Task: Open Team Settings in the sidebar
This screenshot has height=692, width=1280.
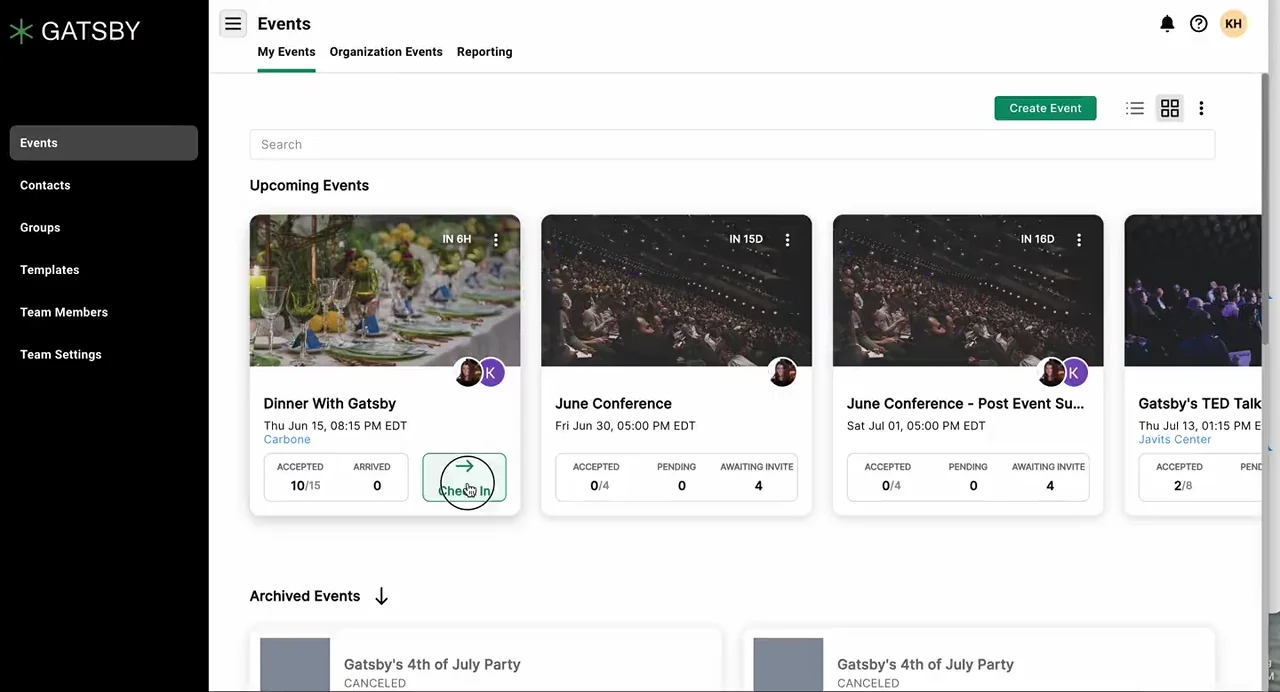Action: click(x=60, y=354)
